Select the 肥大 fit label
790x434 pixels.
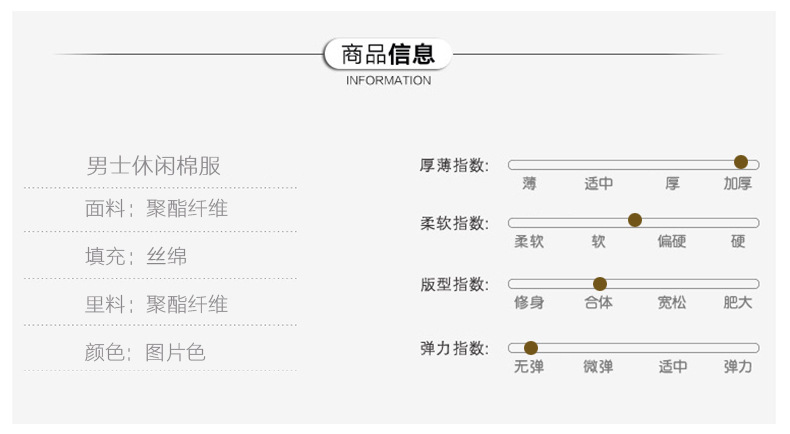point(738,302)
